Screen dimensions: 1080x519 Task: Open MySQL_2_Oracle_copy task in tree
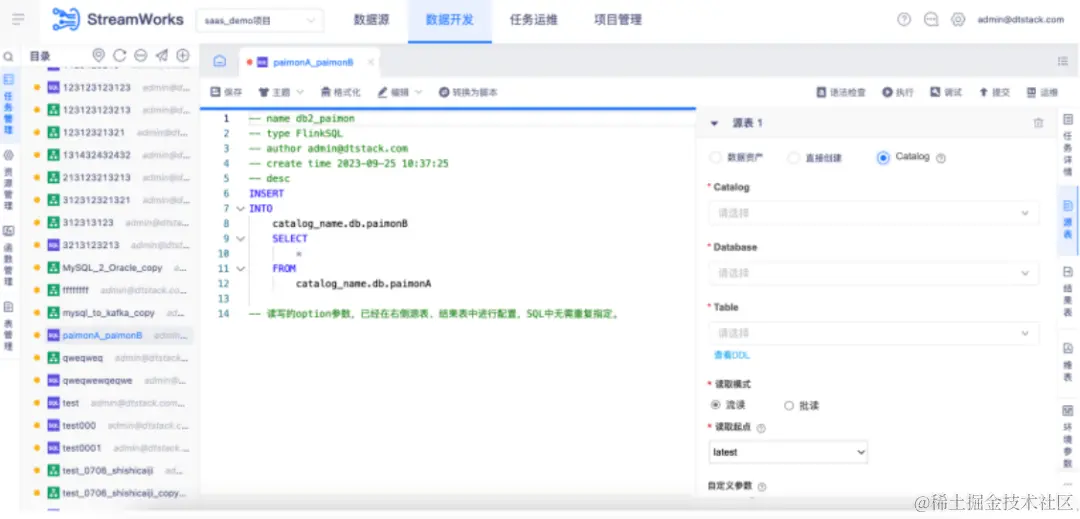(112, 267)
